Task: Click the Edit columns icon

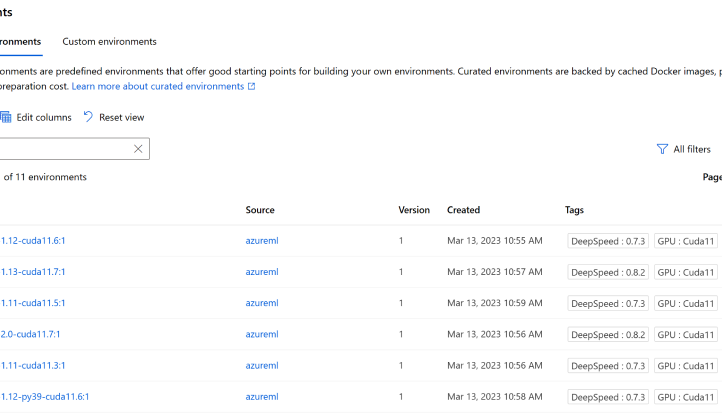Action: click(x=6, y=117)
